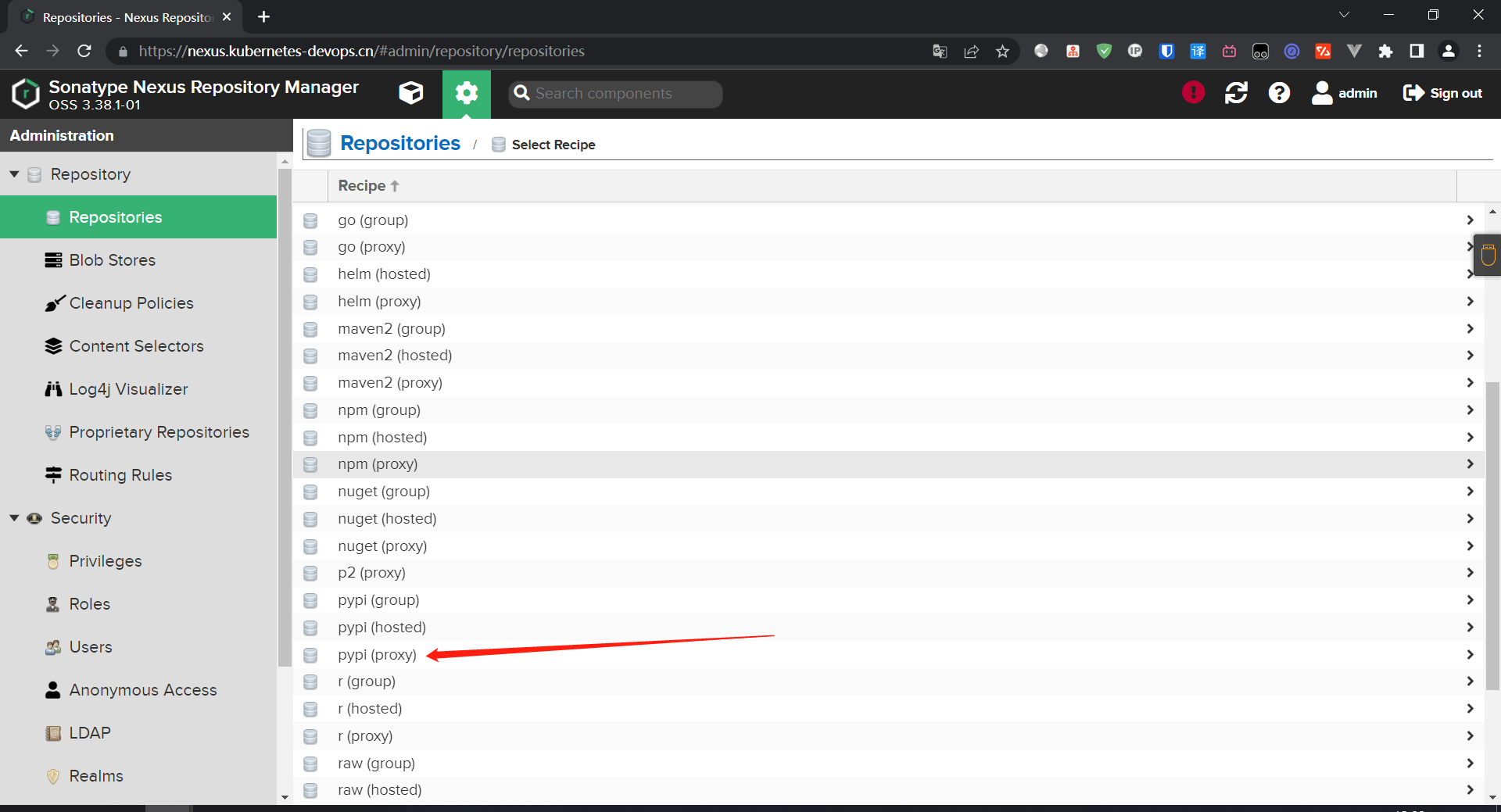Click the admin user account button

point(1345,93)
